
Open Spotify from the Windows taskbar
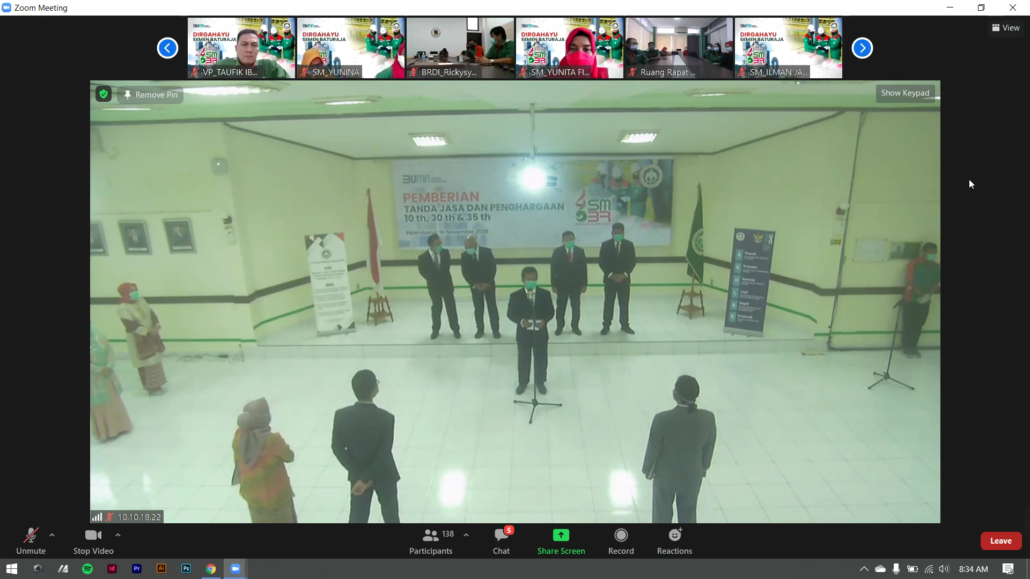tap(87, 569)
